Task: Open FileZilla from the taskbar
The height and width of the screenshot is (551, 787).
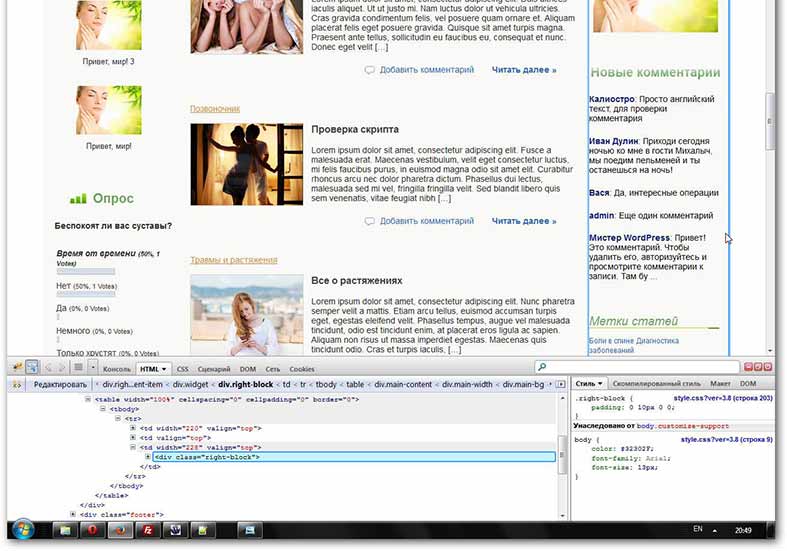Action: pos(147,528)
